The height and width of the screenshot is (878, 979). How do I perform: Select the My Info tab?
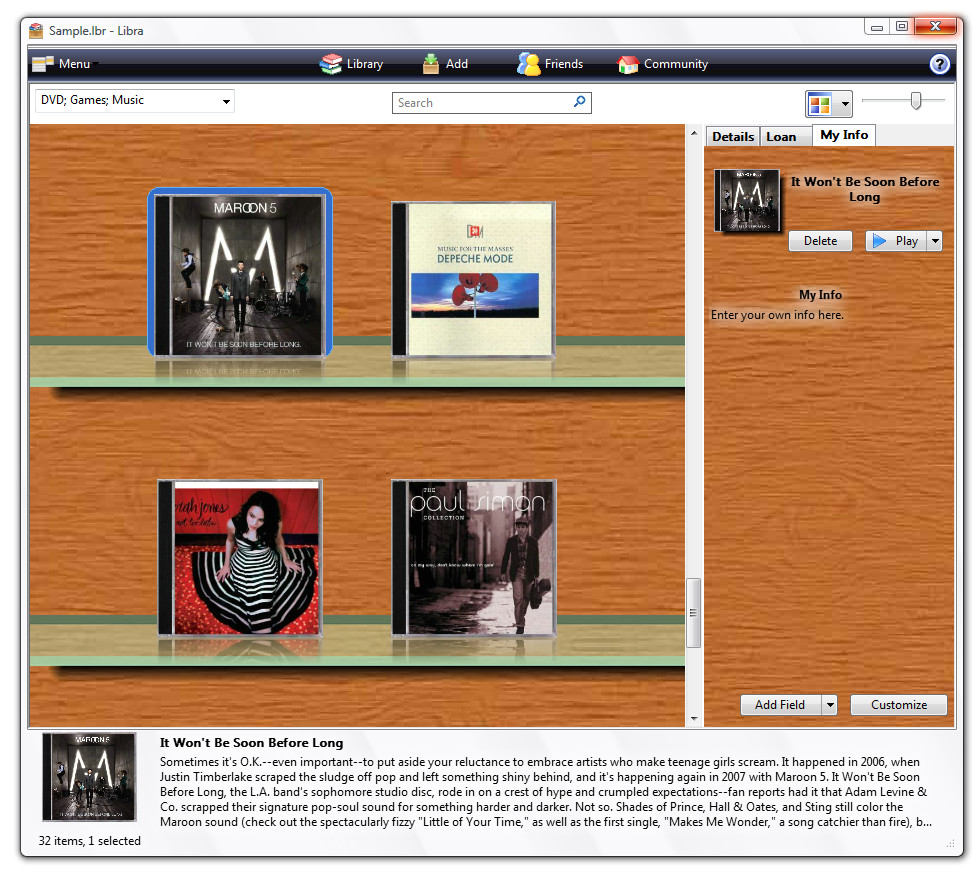pyautogui.click(x=844, y=135)
